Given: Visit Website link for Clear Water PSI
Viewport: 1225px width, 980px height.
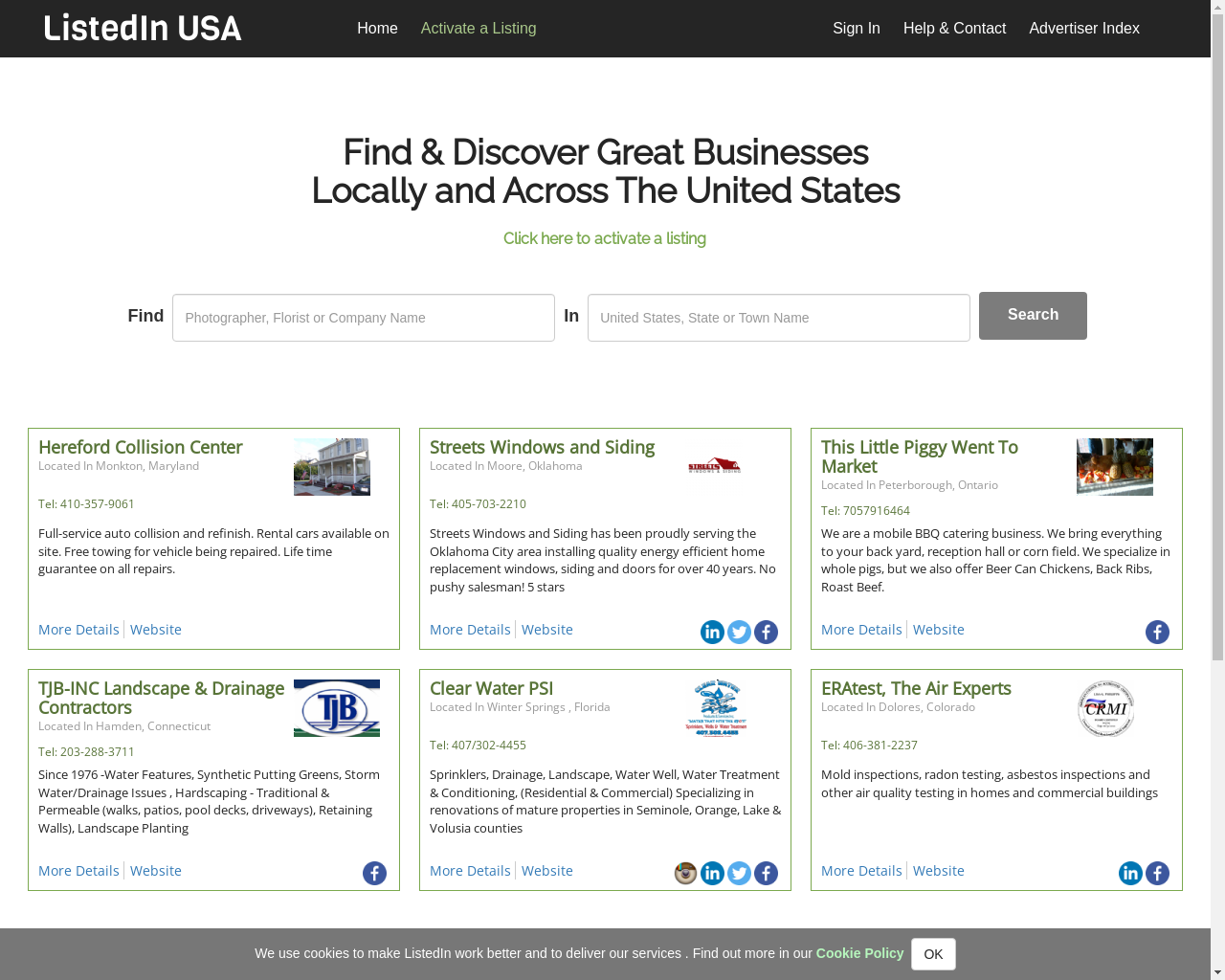Looking at the screenshot, I should click(x=547, y=871).
